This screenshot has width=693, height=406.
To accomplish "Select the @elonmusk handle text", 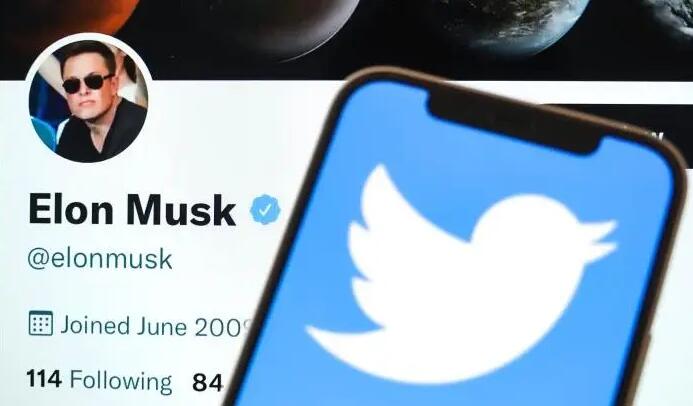I will pos(99,258).
